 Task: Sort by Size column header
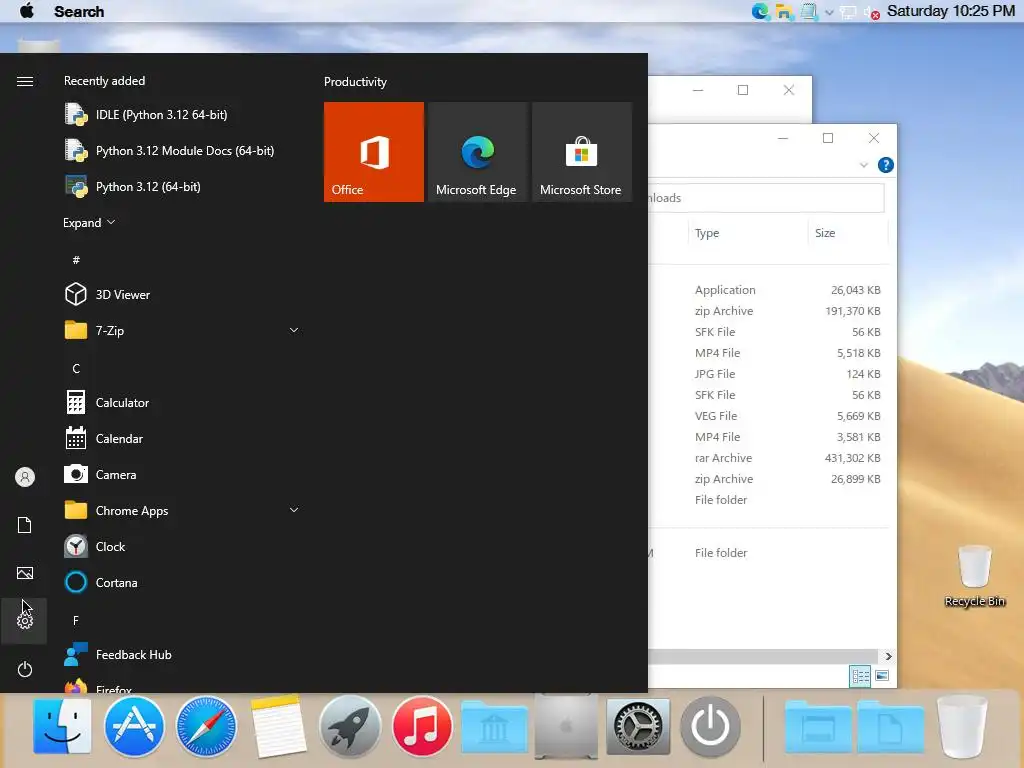click(x=848, y=233)
